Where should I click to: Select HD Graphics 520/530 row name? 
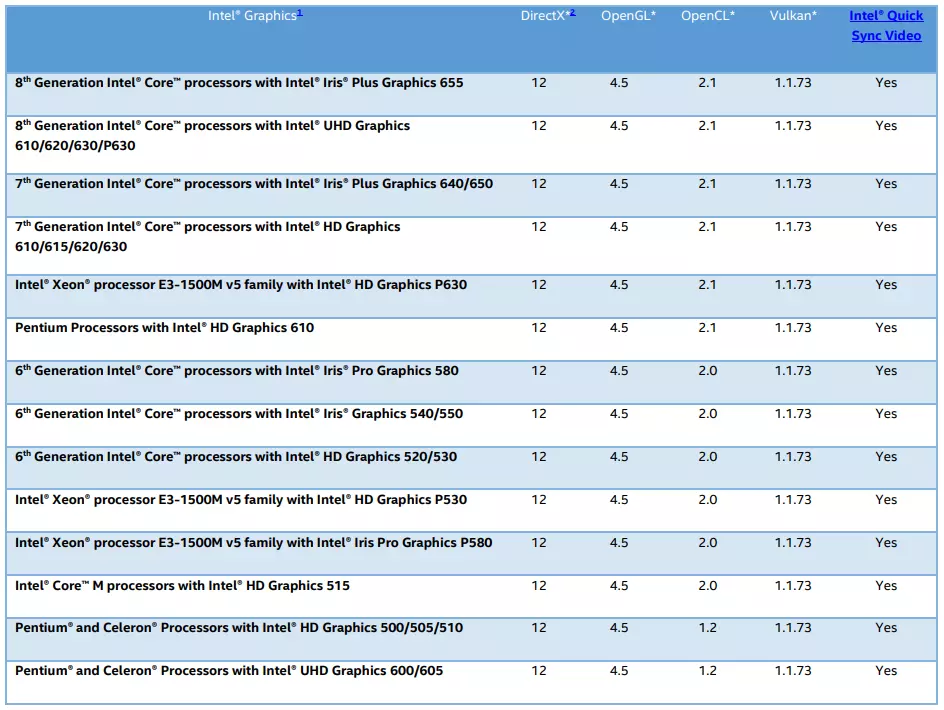[x=236, y=456]
